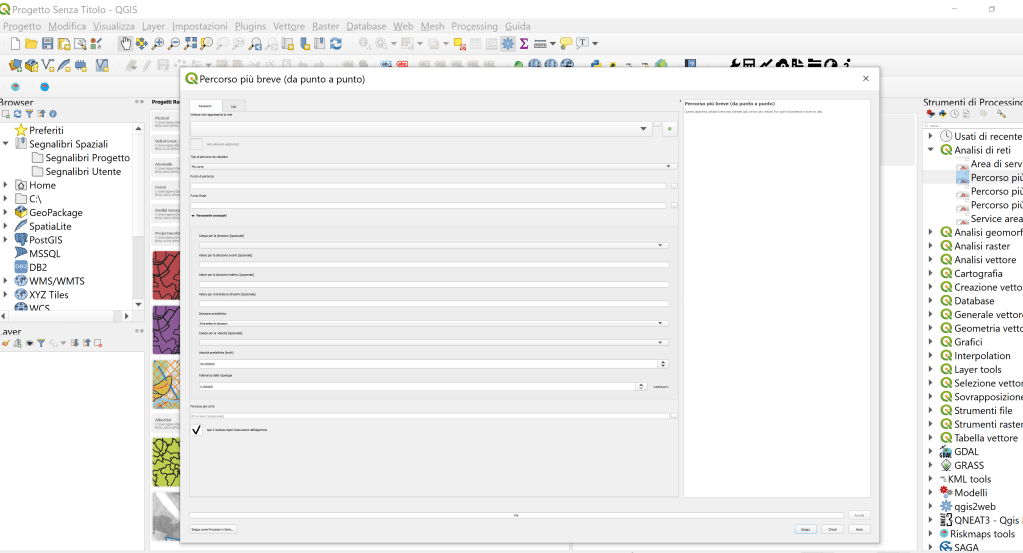Screen dimensions: 1023x553
Task: Toggle the 'Solo elementi selezionati' checkbox
Action: click(x=197, y=145)
